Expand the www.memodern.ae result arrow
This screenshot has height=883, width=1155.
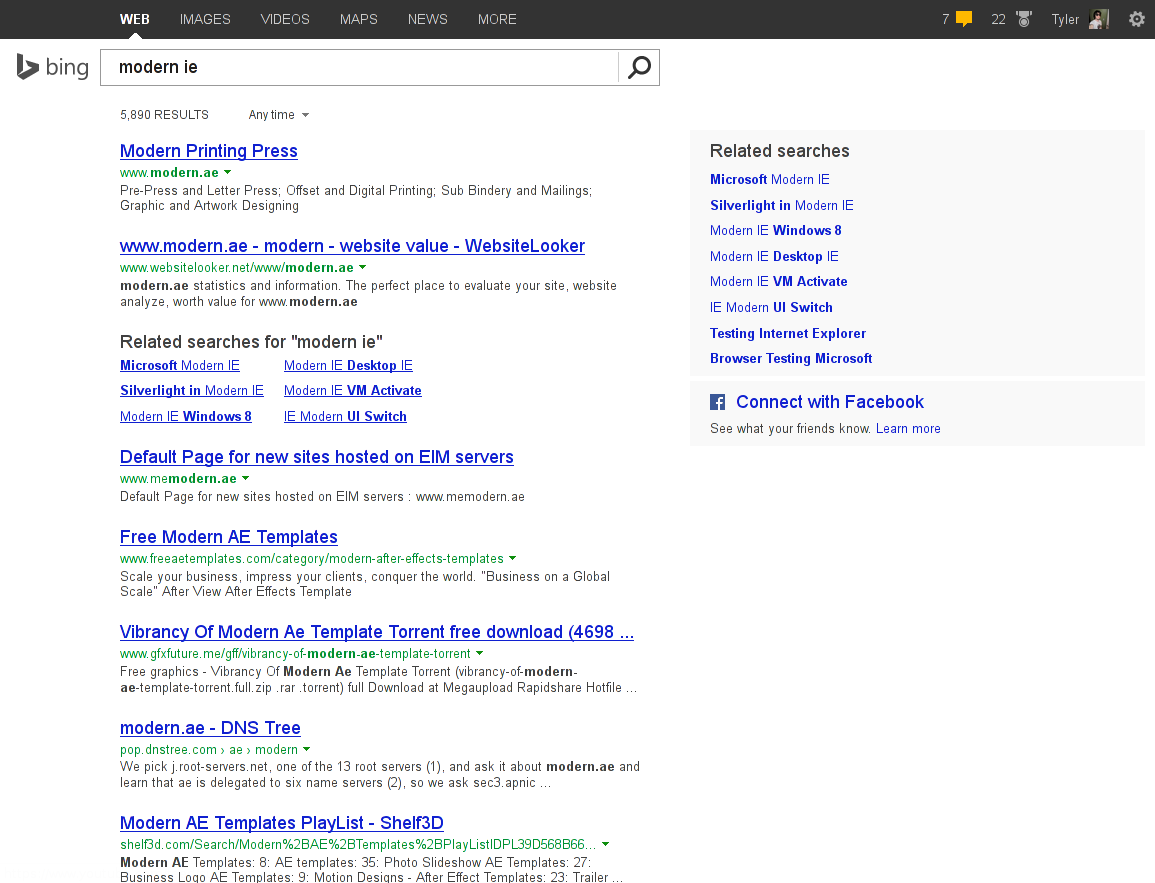(x=246, y=478)
